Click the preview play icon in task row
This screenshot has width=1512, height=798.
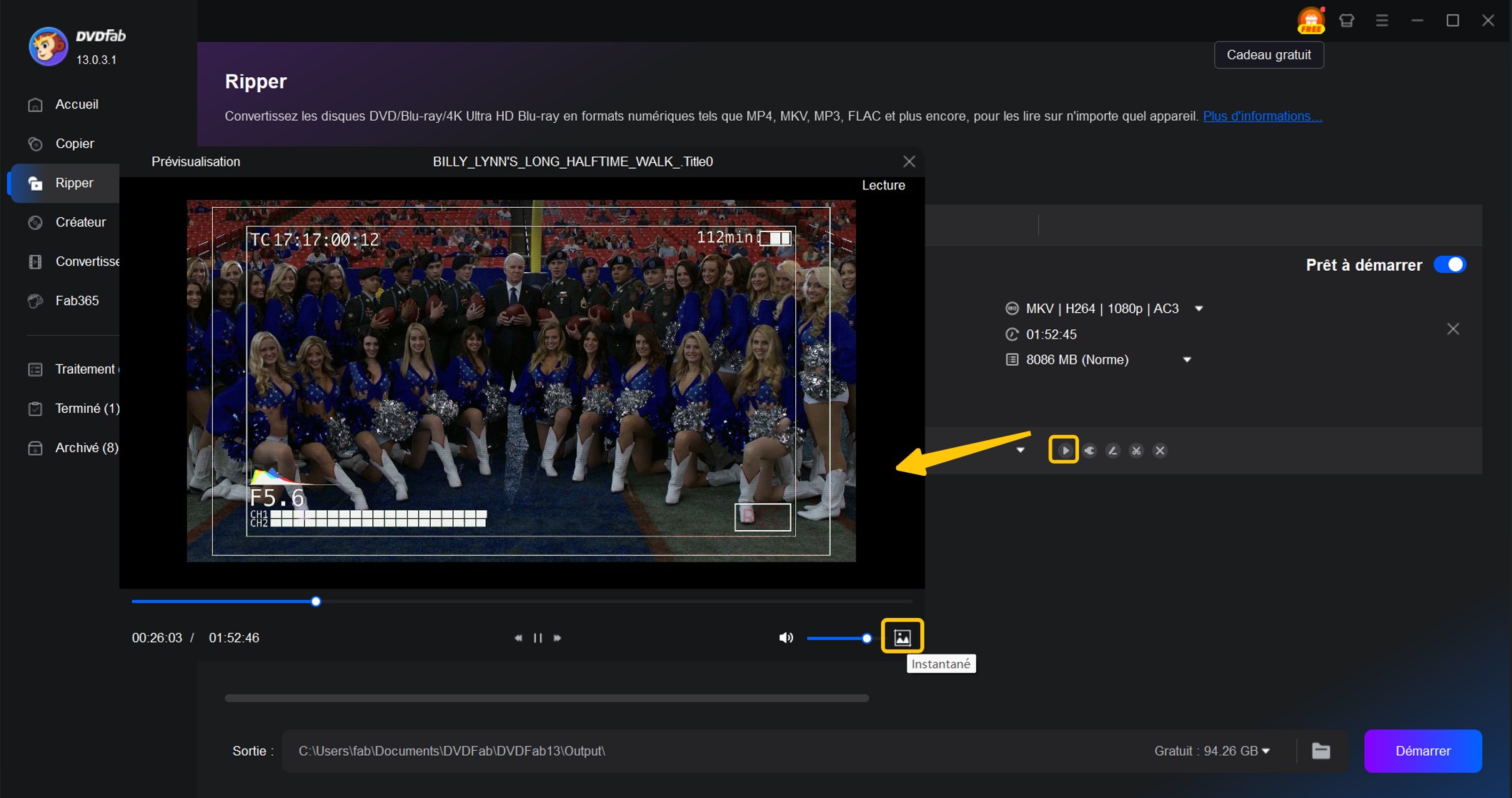[1064, 451]
